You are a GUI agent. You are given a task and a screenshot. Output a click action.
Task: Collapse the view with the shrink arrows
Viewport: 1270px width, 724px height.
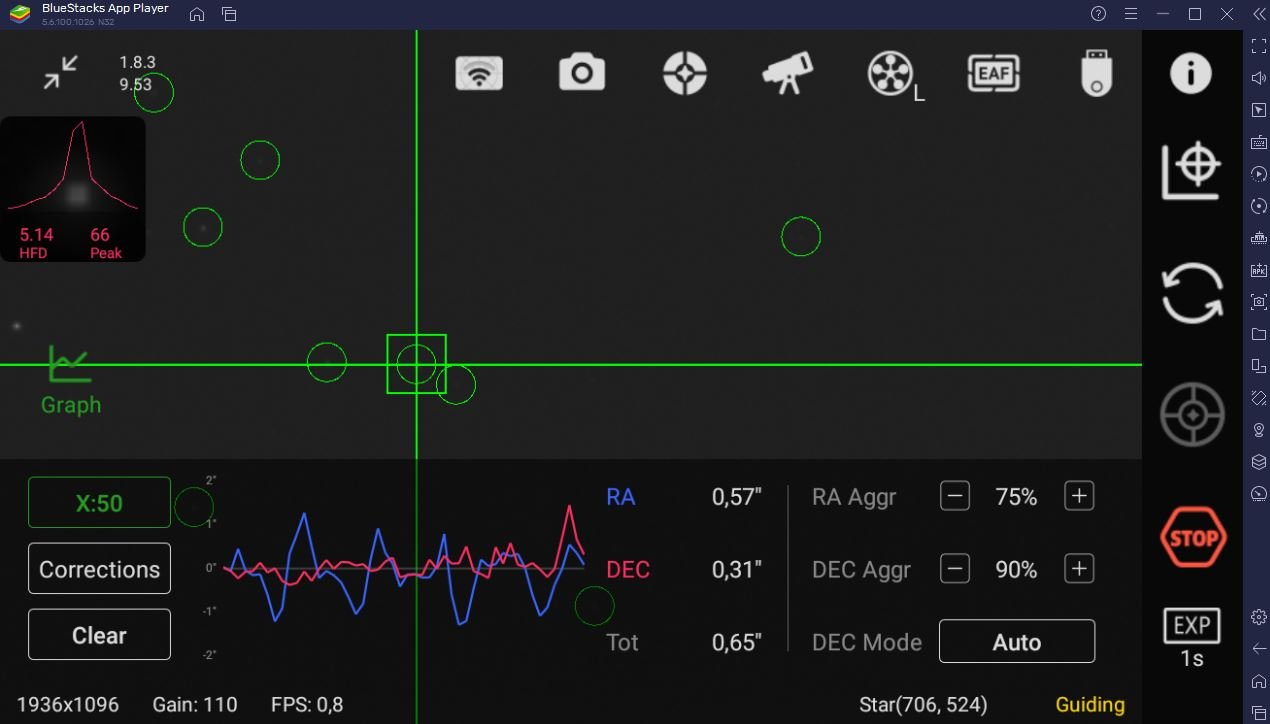pyautogui.click(x=61, y=72)
